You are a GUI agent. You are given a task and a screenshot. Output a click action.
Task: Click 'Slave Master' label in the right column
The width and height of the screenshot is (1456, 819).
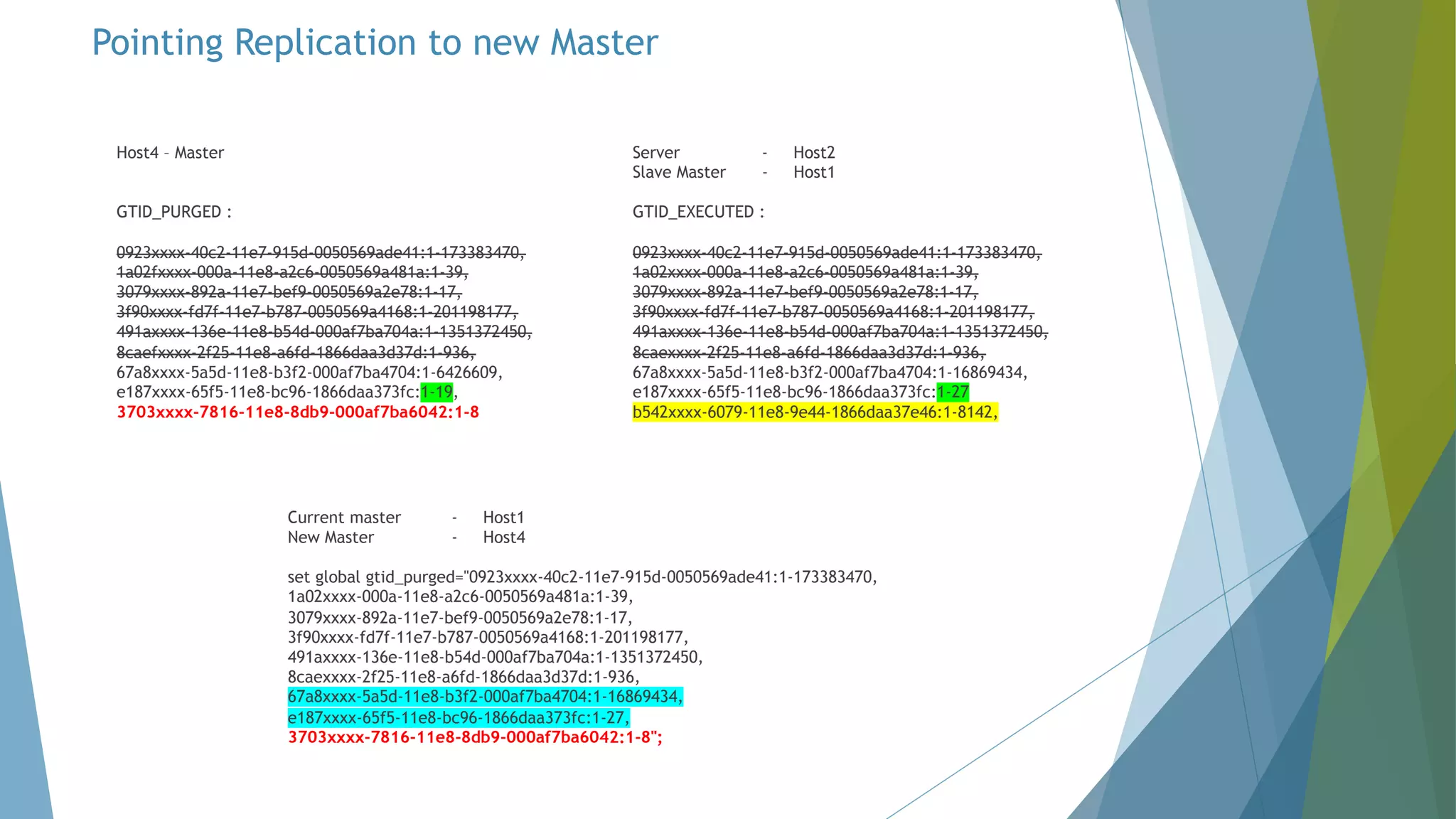pyautogui.click(x=679, y=173)
